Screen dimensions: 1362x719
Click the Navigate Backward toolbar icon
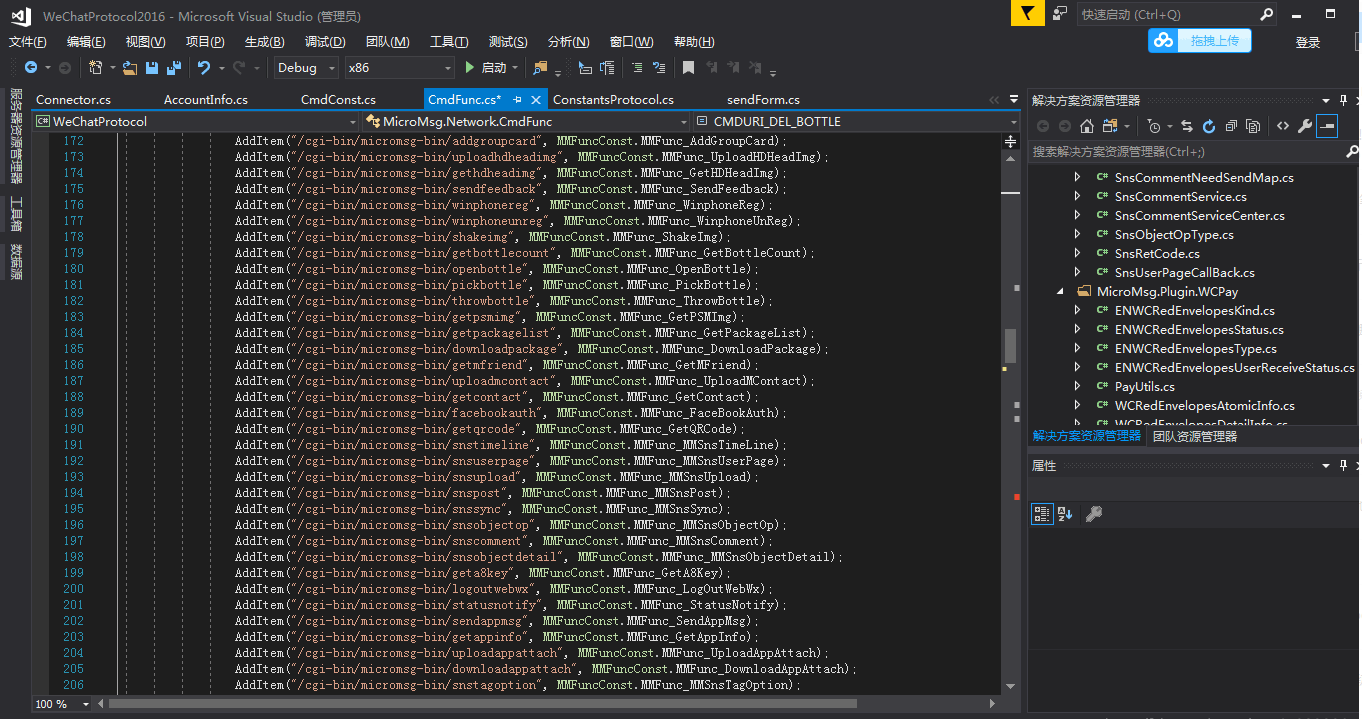(x=31, y=68)
